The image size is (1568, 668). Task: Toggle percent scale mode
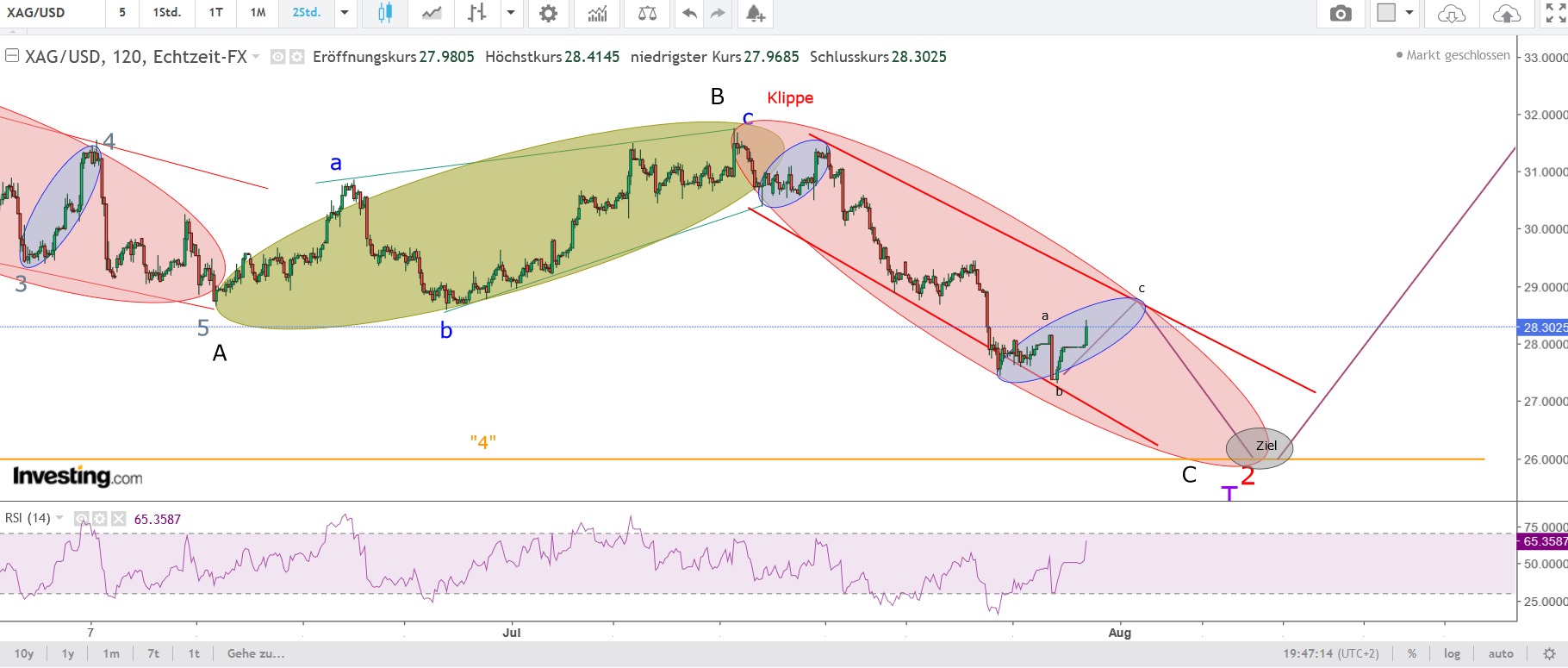(1412, 653)
